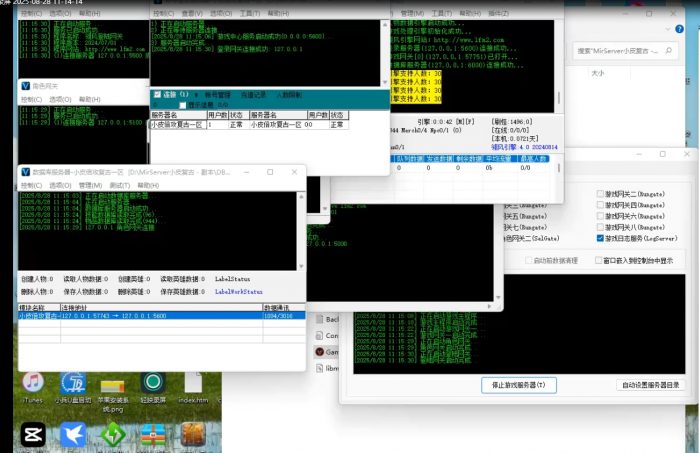The image size is (700, 453).
Task: Enable 游戏网关二 (RunGate) checkbox
Action: (600, 193)
